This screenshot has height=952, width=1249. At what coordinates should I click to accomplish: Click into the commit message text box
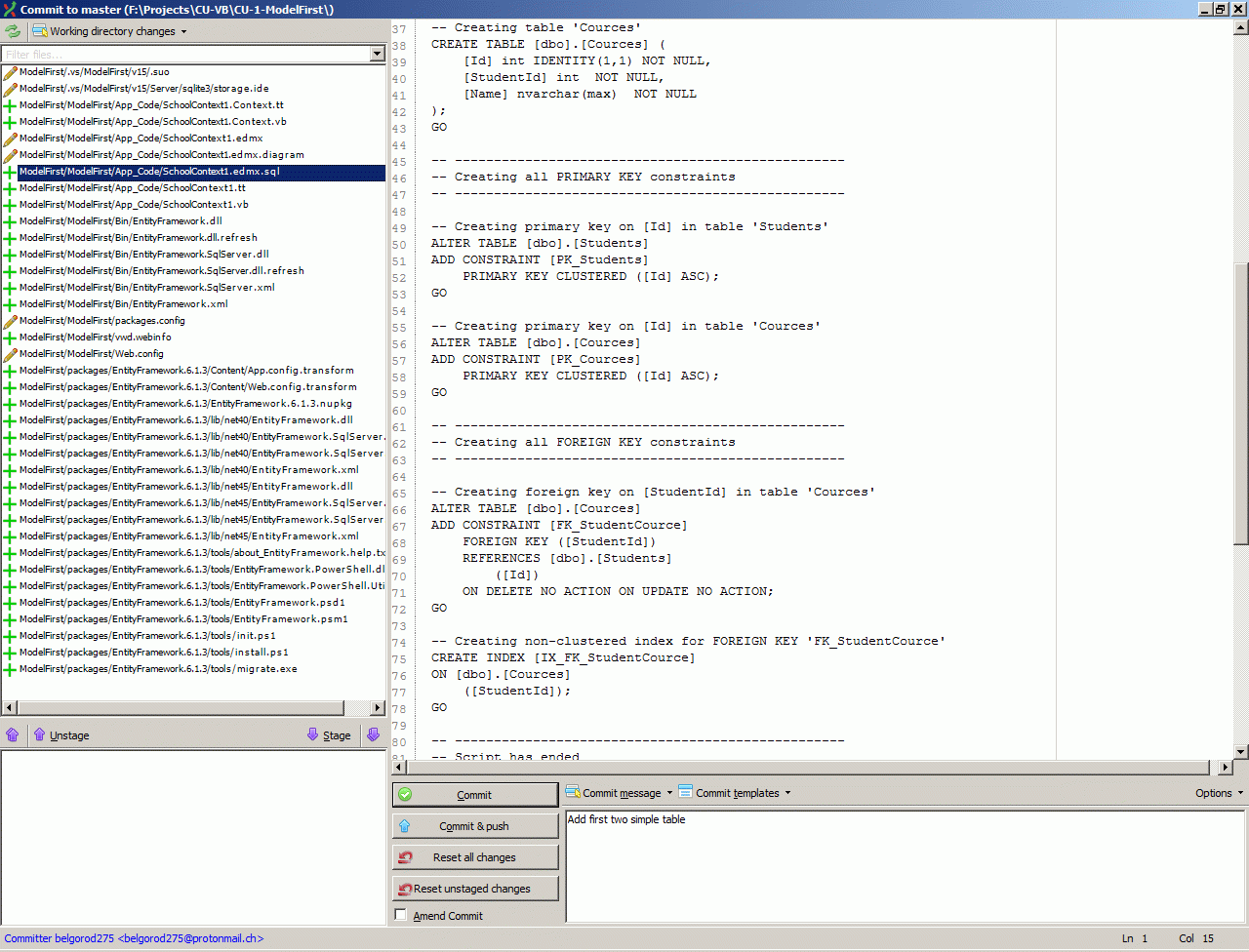click(906, 866)
